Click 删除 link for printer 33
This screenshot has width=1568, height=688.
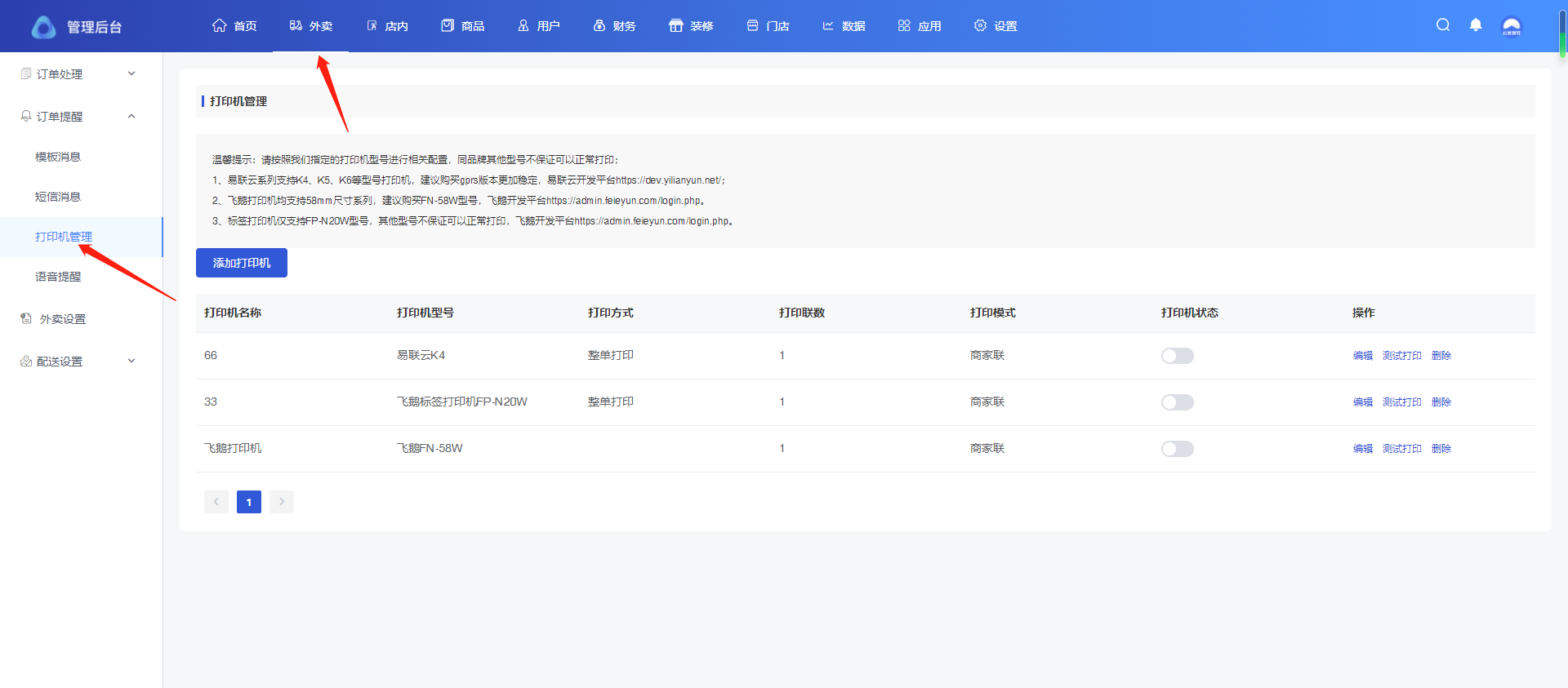tap(1441, 402)
